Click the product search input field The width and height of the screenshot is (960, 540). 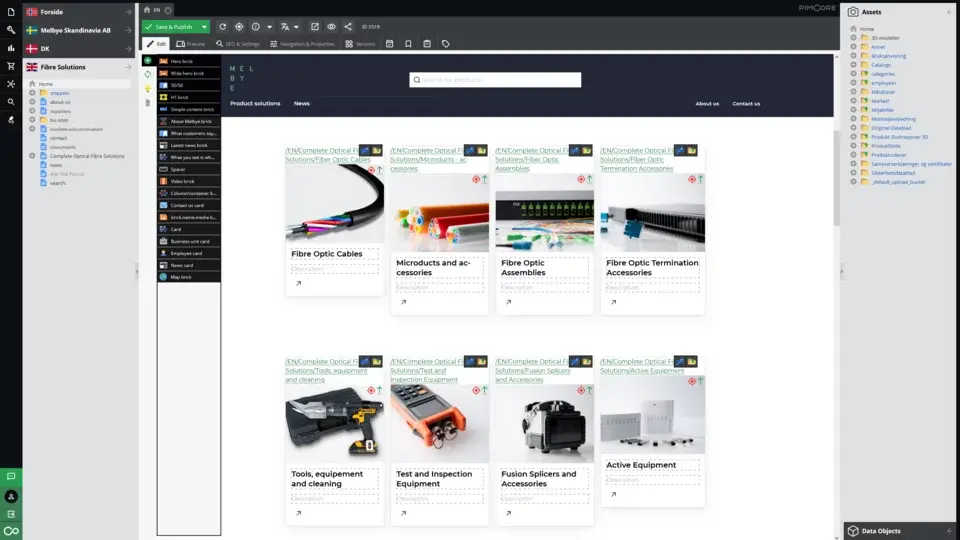coord(495,80)
